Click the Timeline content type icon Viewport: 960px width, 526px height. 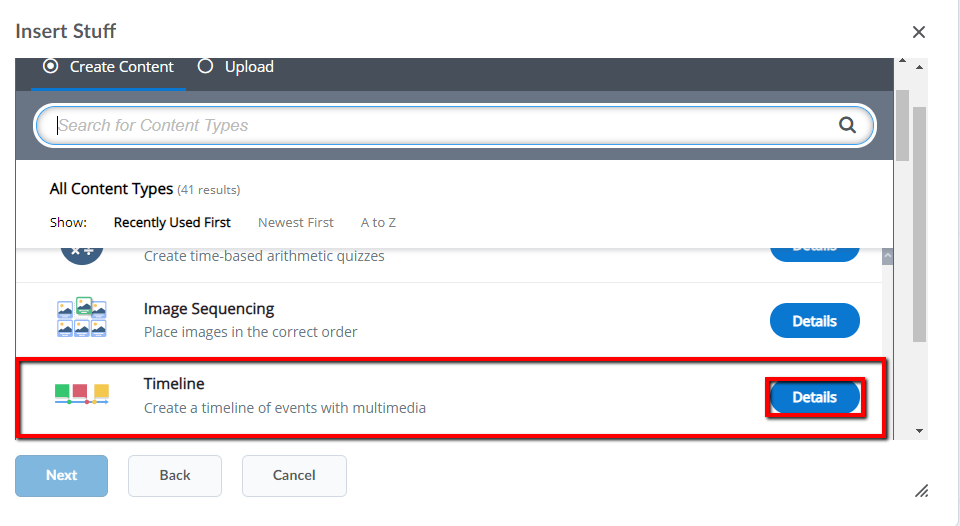tap(81, 394)
